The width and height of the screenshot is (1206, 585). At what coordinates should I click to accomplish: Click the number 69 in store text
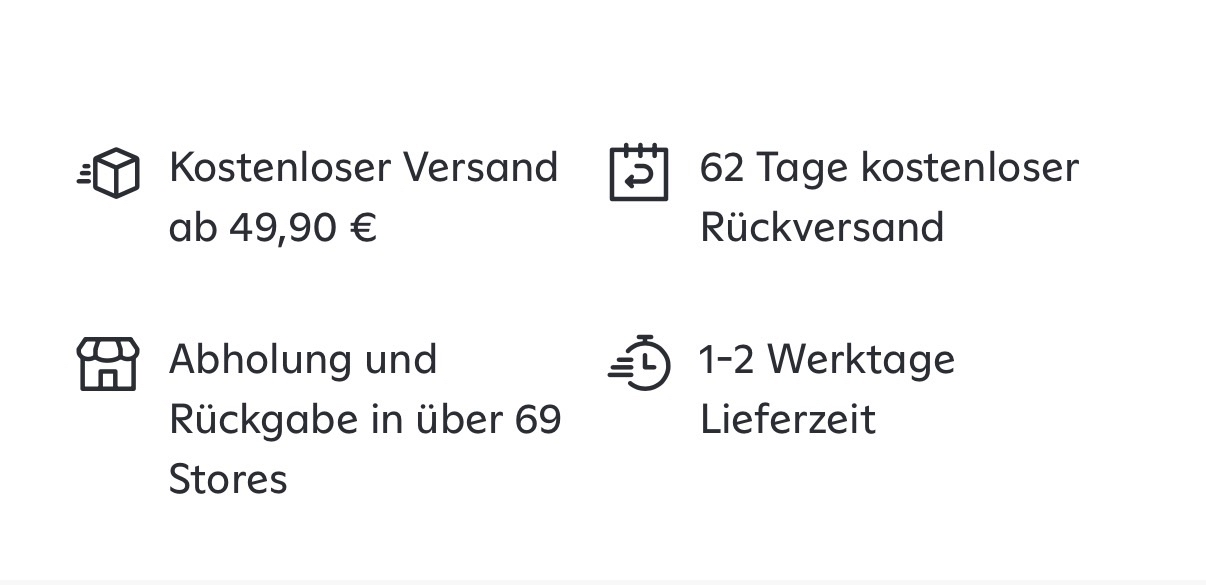[538, 419]
